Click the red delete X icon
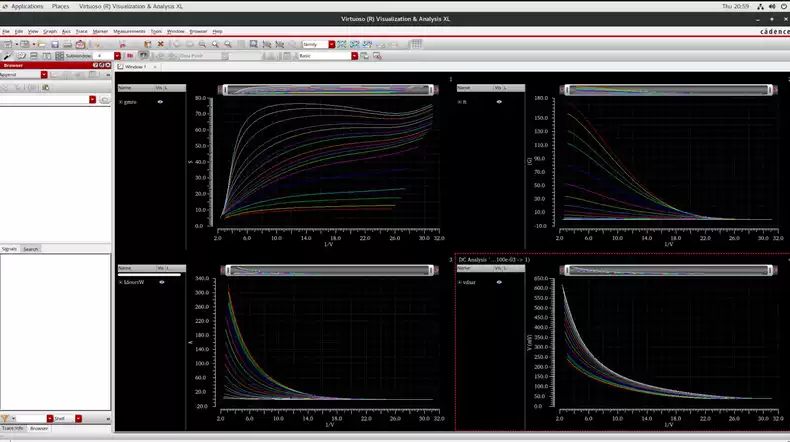Screen dimensions: 790x442 (x=161, y=44)
